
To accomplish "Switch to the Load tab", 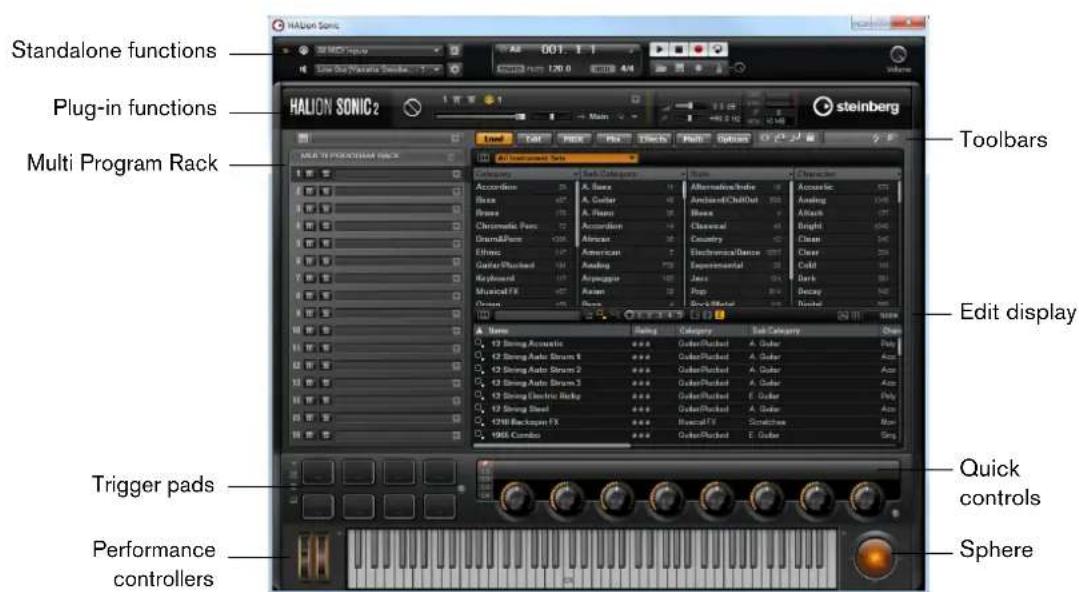I will (x=493, y=138).
